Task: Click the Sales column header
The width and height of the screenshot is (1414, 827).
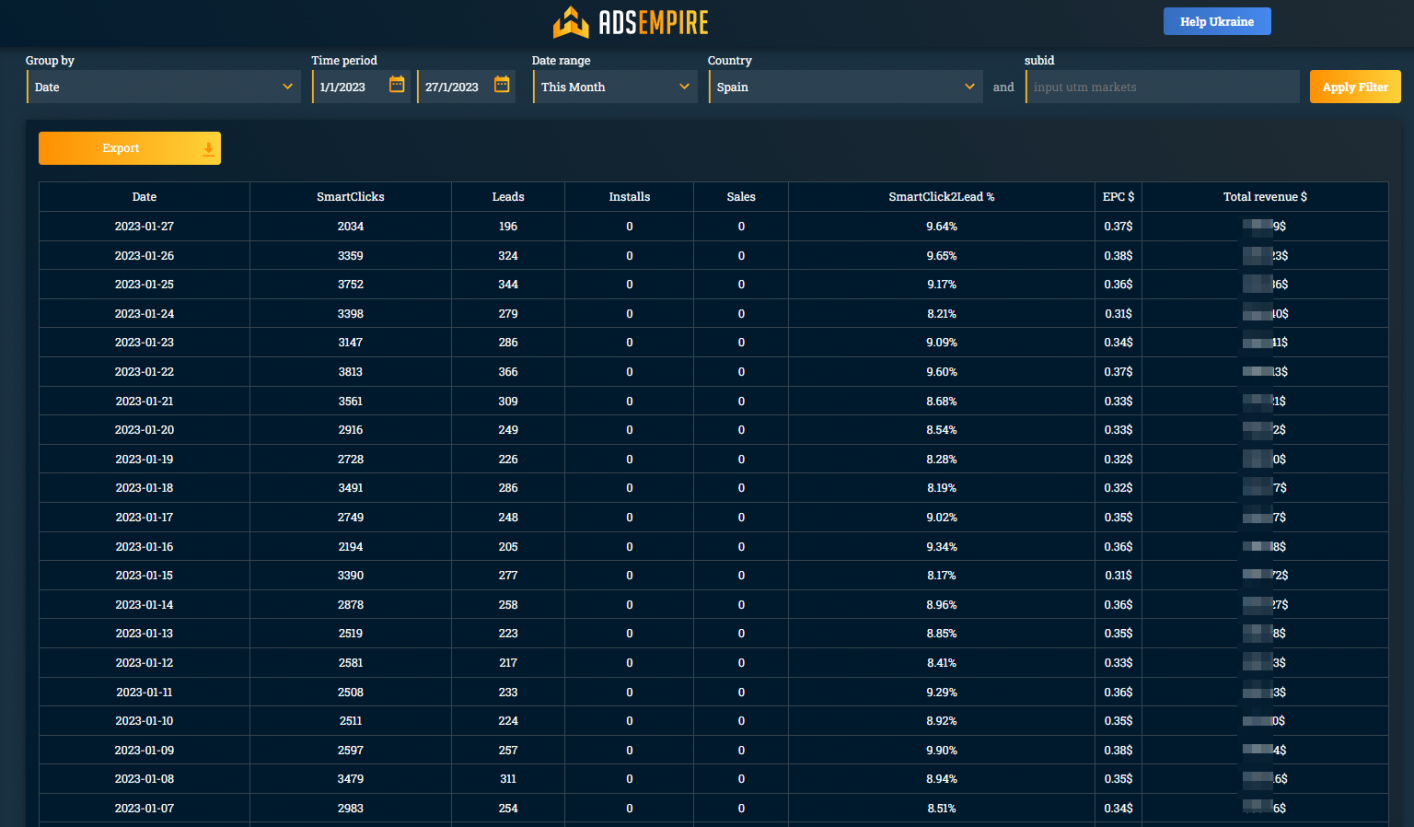Action: (741, 197)
